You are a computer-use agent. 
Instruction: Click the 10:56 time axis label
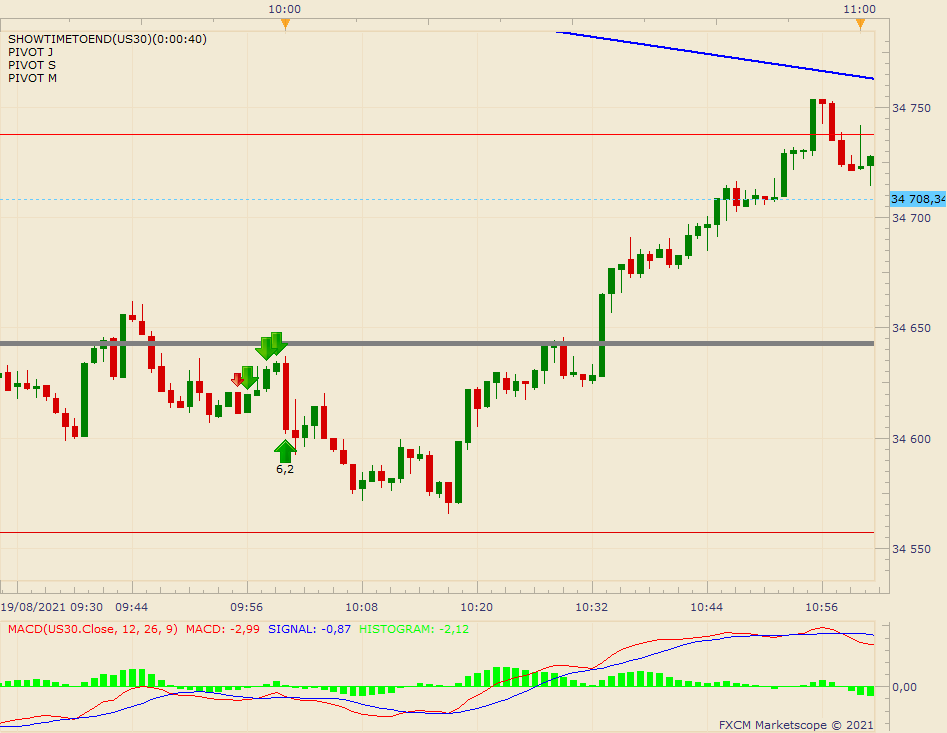coord(822,607)
